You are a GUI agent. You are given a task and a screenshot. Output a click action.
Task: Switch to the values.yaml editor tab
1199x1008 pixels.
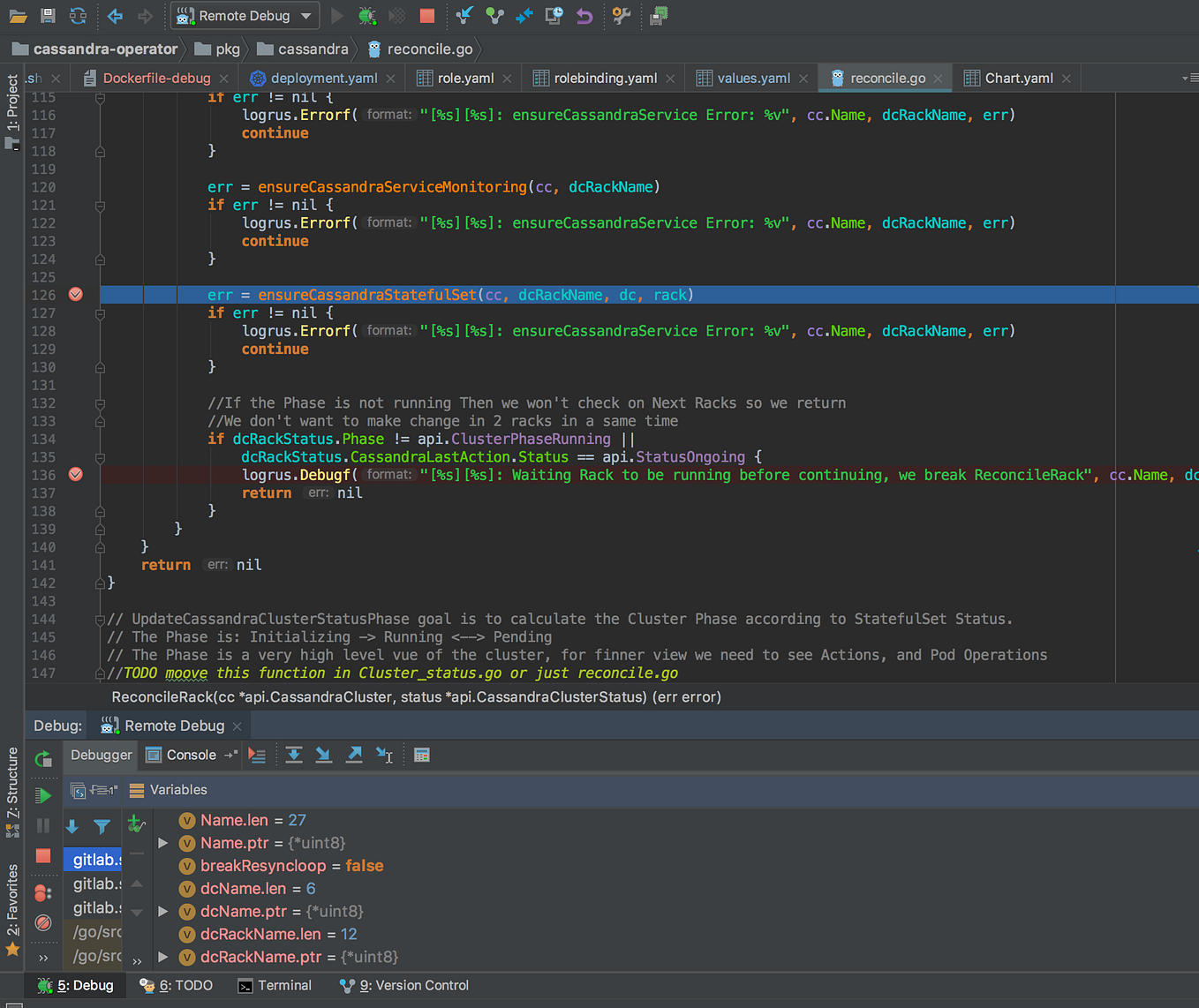point(752,79)
